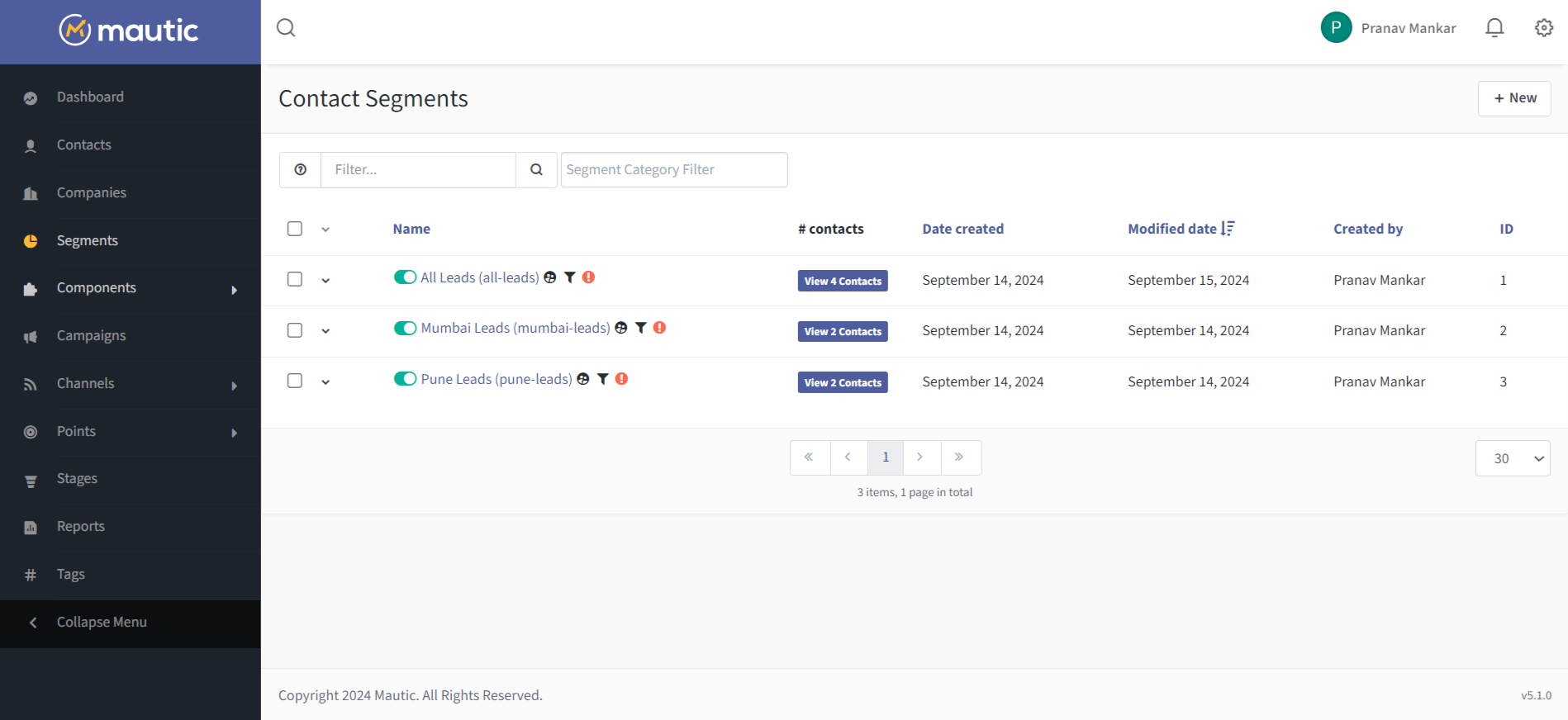Expand the Pune Leads row action dropdown
Image resolution: width=1568 pixels, height=720 pixels.
(x=325, y=381)
